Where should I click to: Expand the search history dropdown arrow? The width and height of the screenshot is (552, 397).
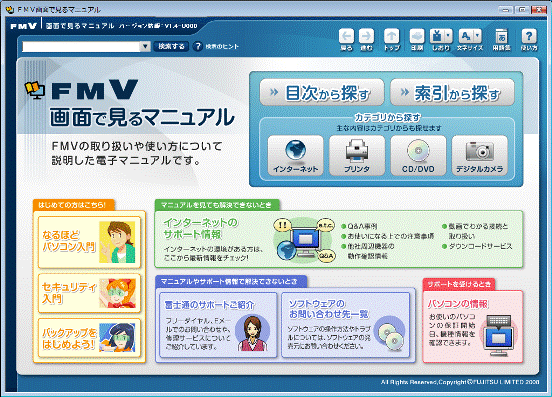coord(145,46)
